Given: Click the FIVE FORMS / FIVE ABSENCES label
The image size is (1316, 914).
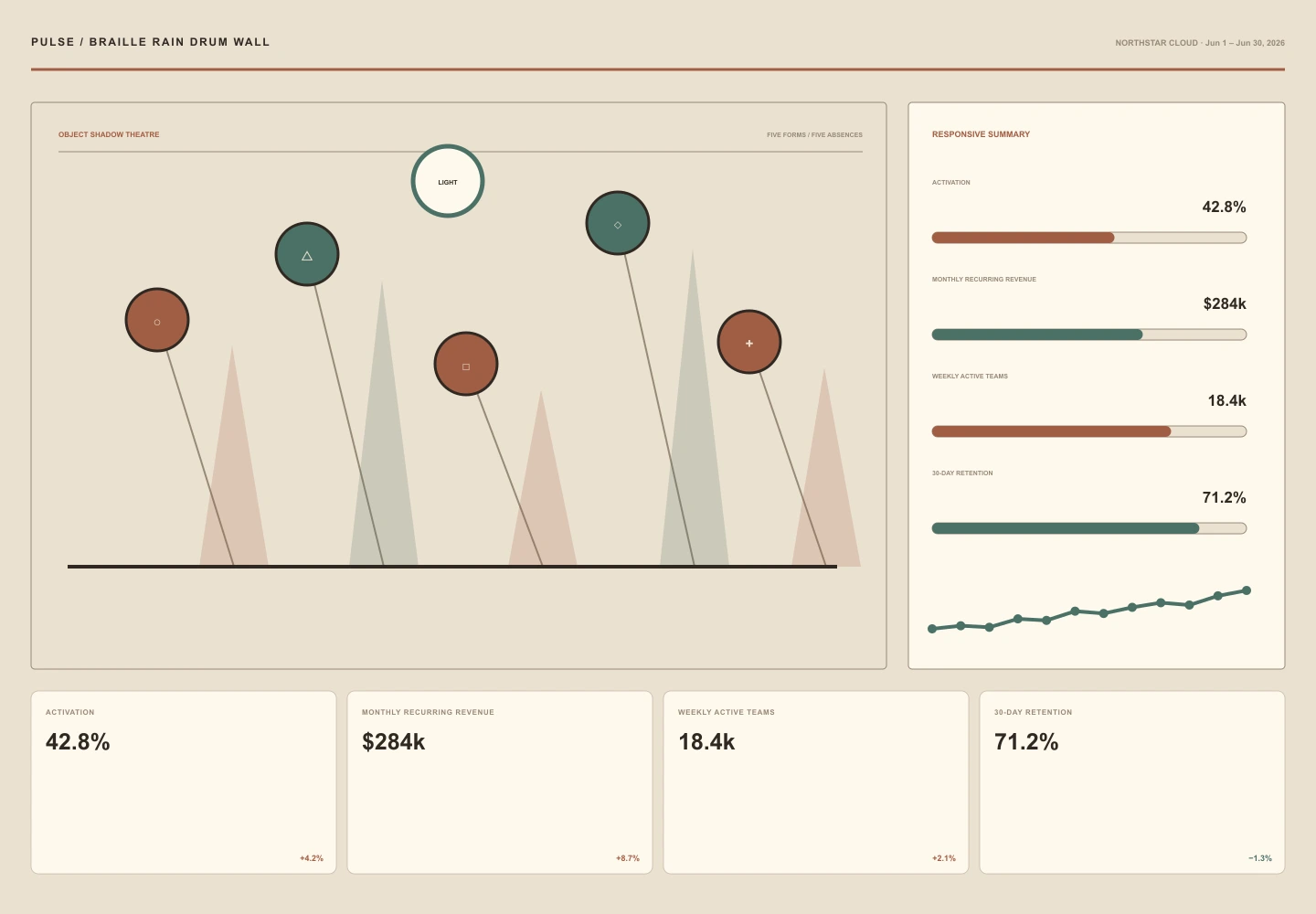Looking at the screenshot, I should coord(814,135).
